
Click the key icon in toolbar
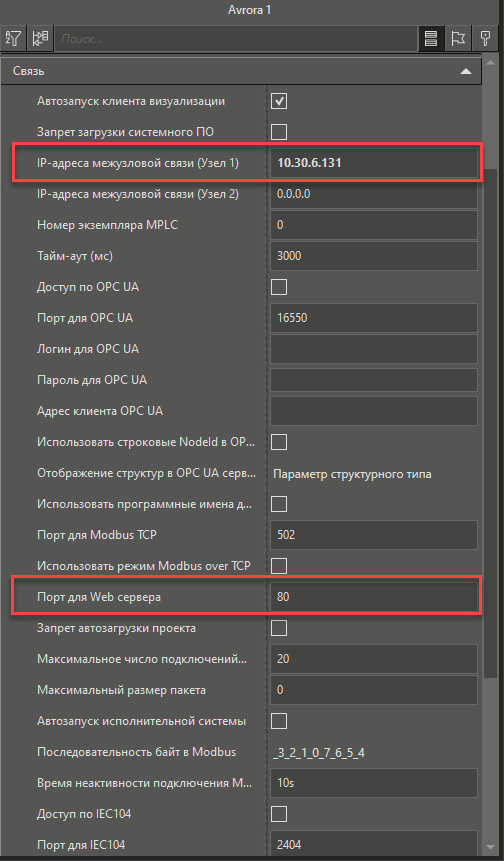(x=484, y=38)
